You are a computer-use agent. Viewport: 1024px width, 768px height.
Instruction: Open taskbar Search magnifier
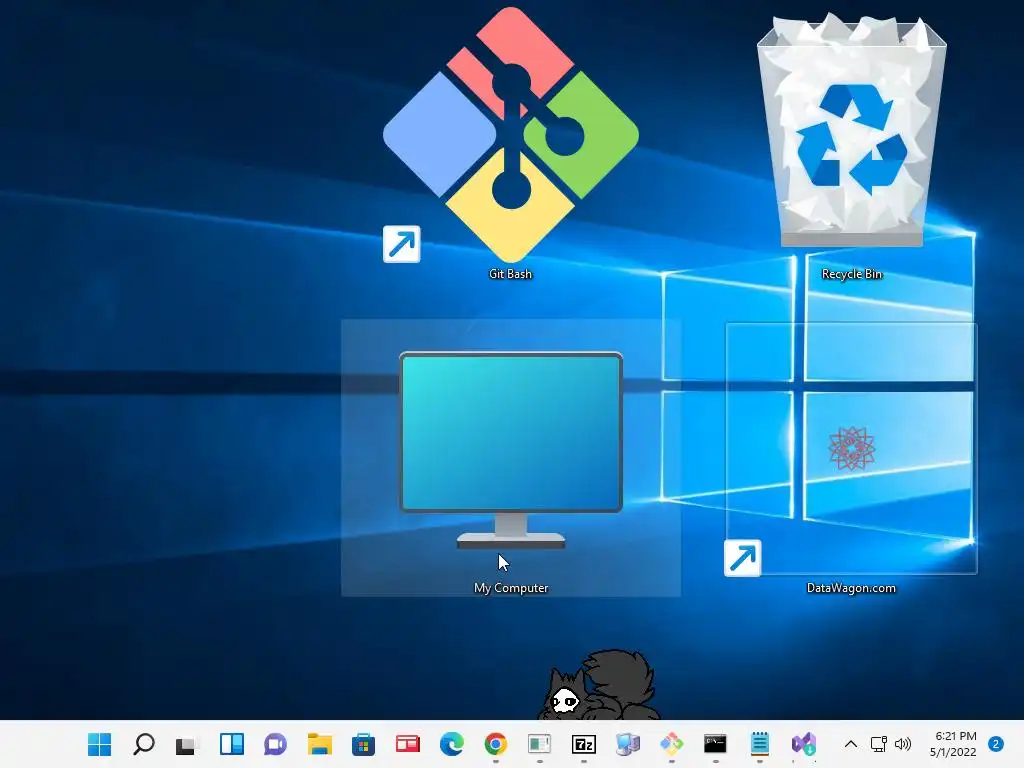tap(144, 744)
